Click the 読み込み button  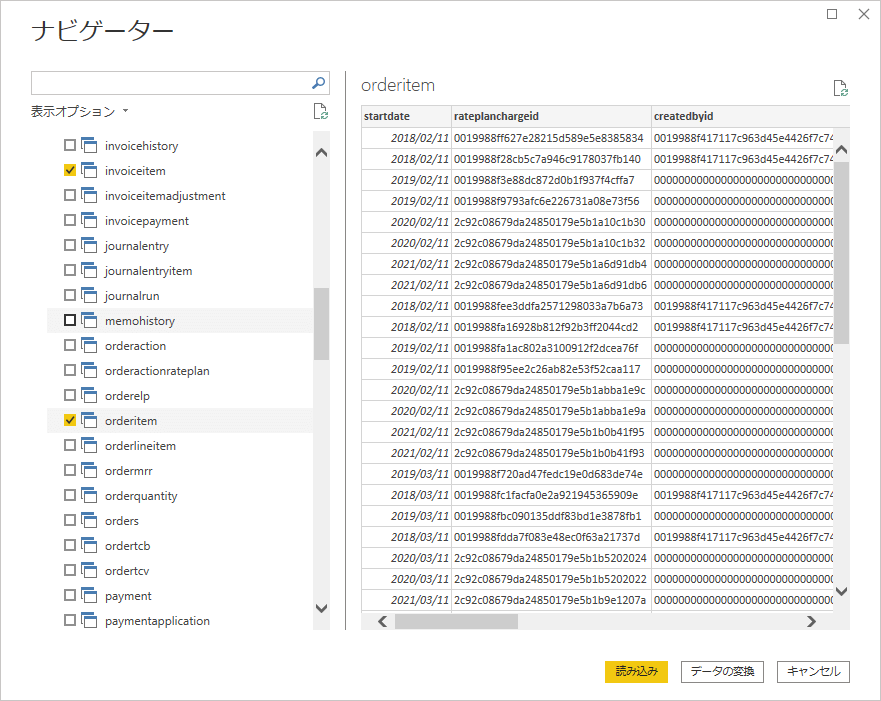(x=636, y=672)
